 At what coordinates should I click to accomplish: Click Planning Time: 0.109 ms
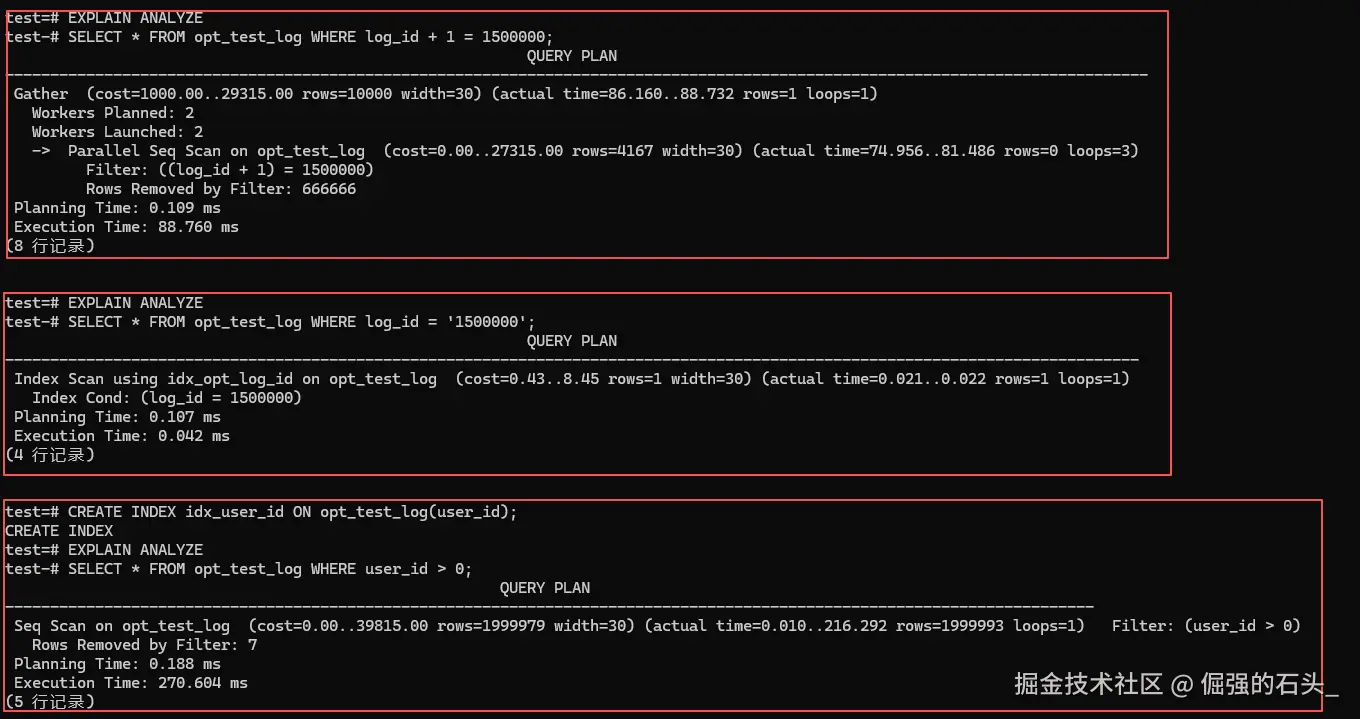tap(117, 208)
